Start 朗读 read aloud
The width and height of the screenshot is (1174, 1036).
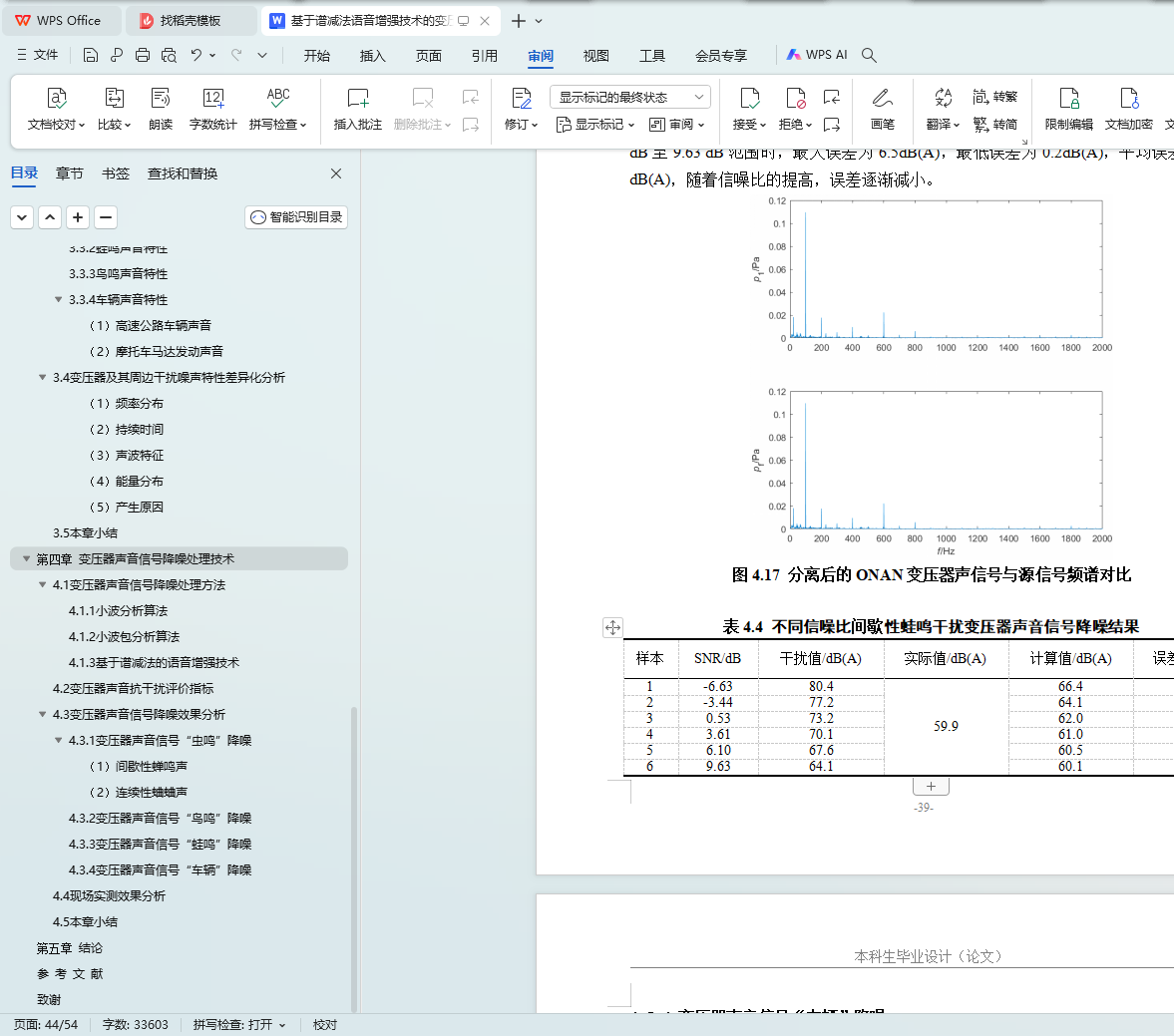click(161, 110)
